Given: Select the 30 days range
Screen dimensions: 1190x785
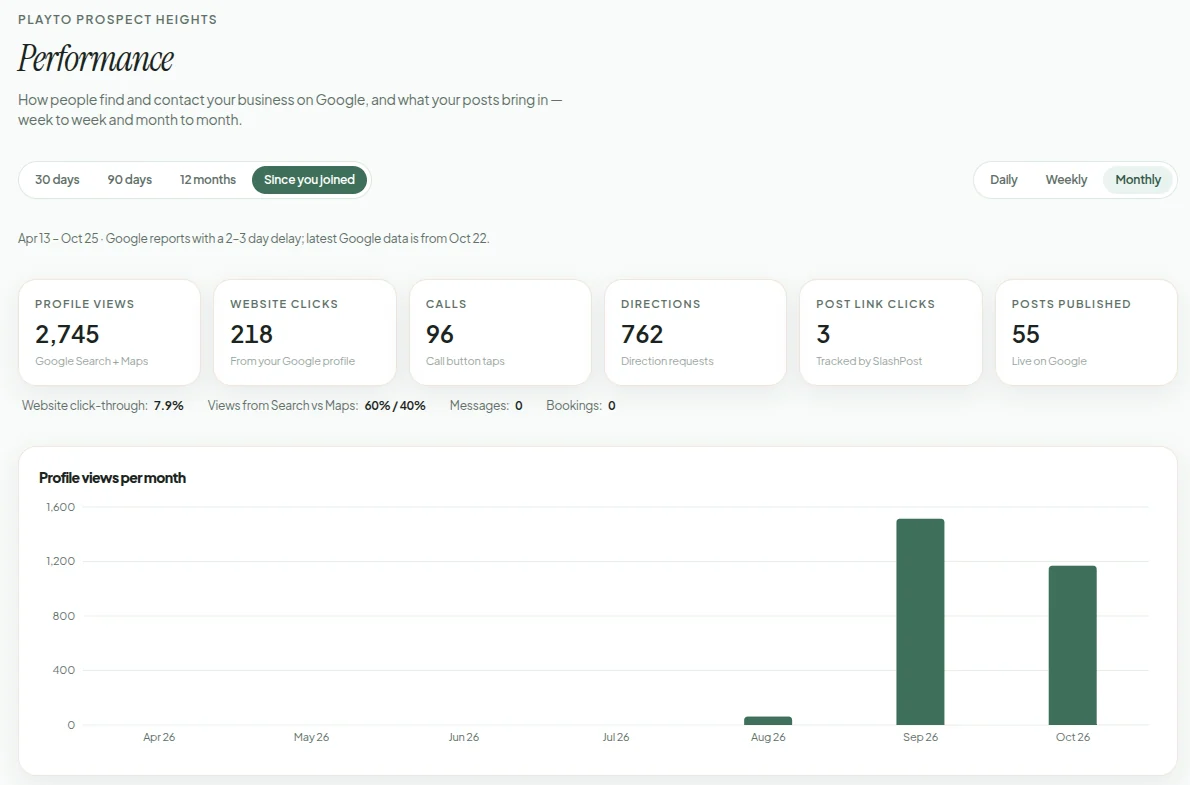Looking at the screenshot, I should click(x=57, y=180).
